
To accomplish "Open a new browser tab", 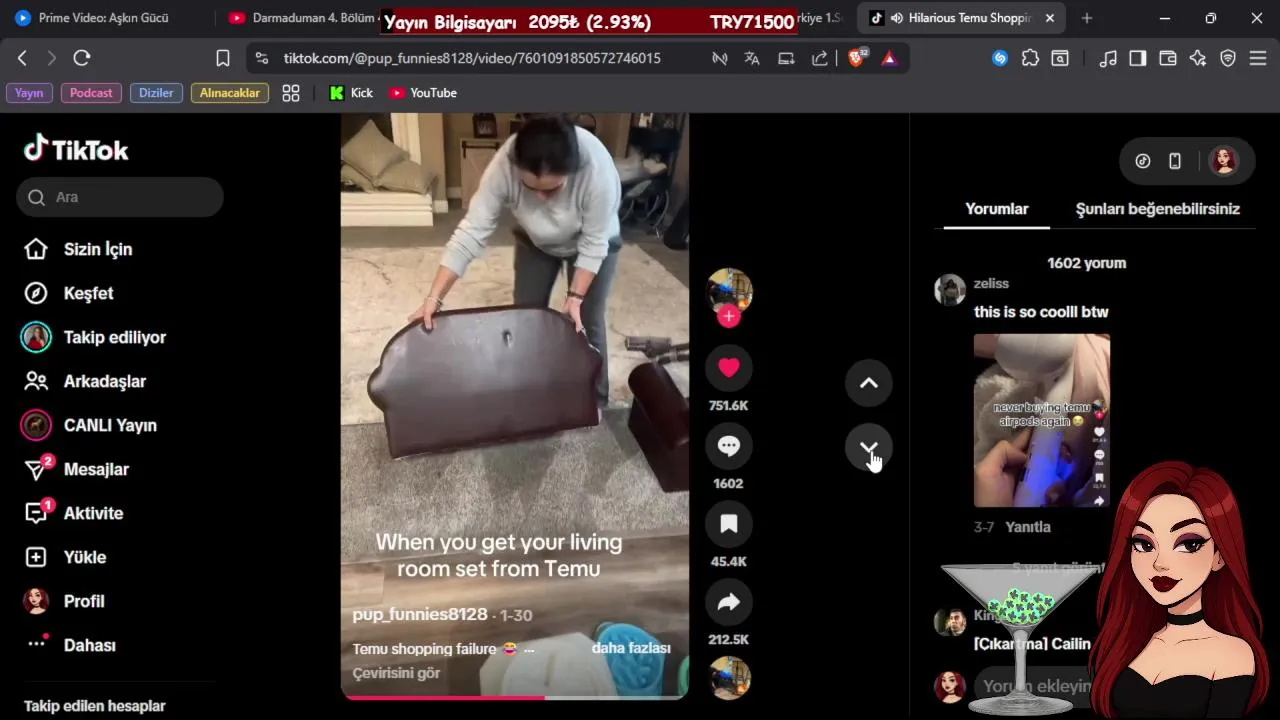I will coord(1087,18).
